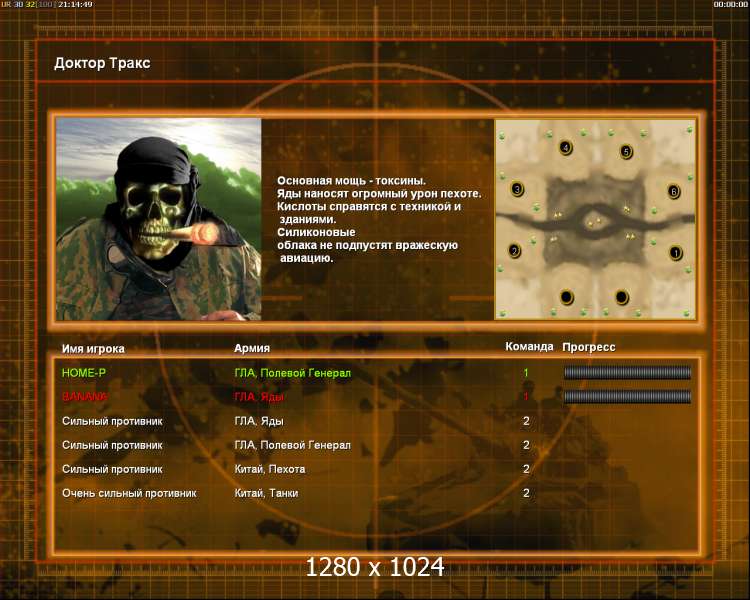750x600 pixels.
Task: Select start position 2 on the minimap
Action: point(515,251)
